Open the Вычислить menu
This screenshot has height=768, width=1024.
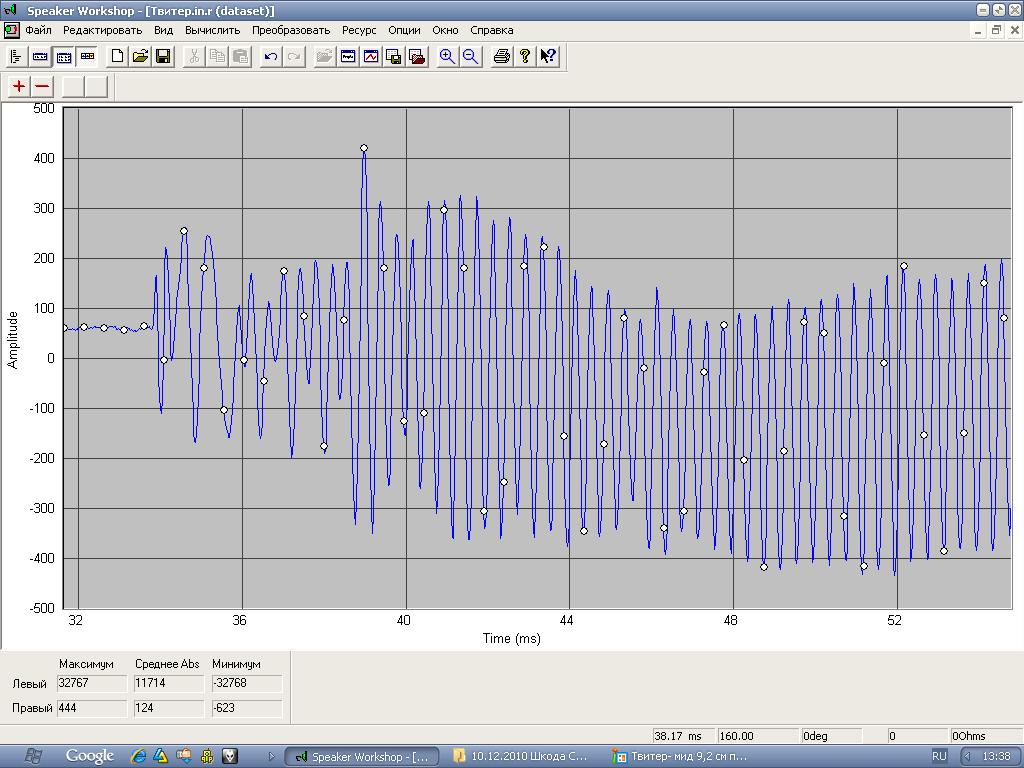(212, 30)
